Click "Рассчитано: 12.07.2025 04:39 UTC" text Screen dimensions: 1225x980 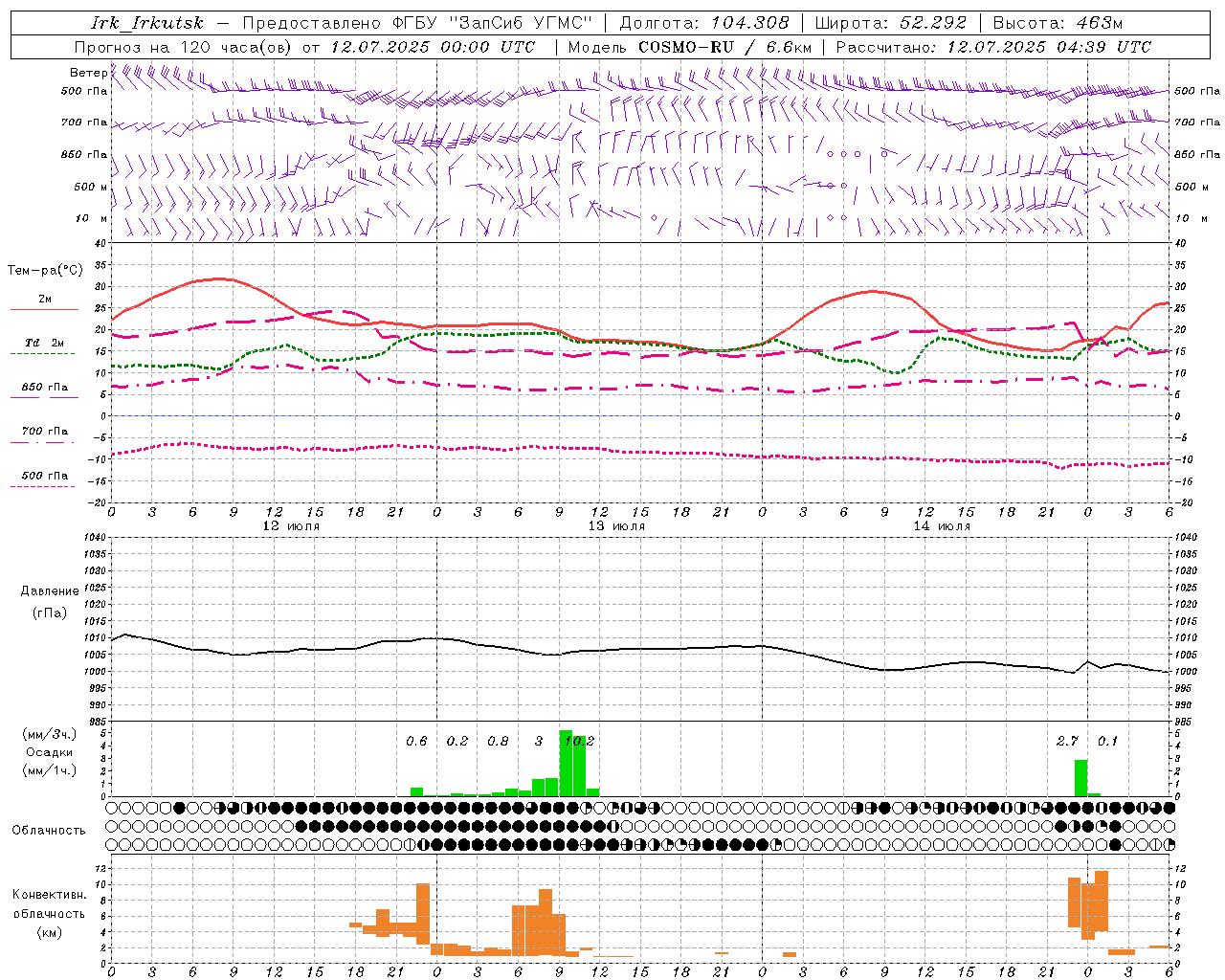click(x=993, y=47)
